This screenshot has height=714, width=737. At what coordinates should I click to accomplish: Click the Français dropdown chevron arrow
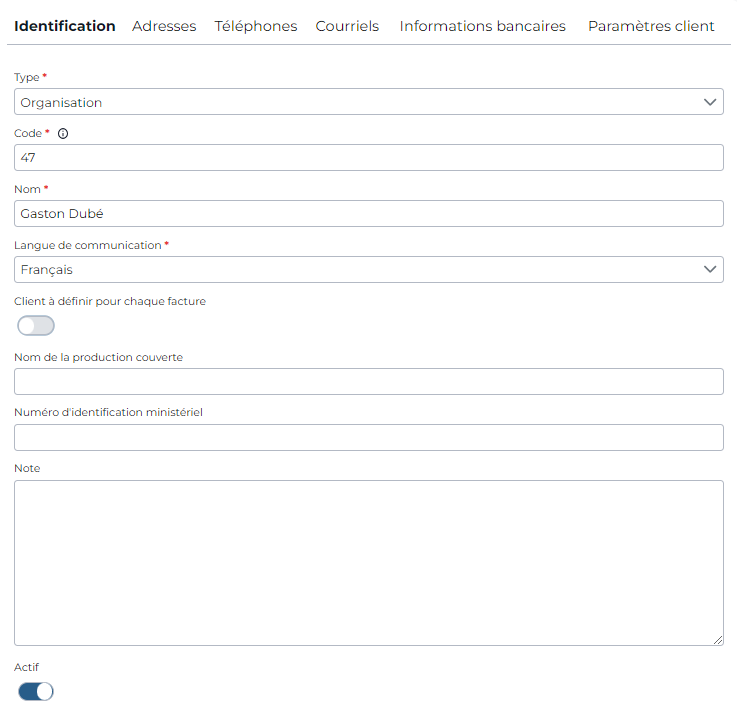click(x=710, y=269)
